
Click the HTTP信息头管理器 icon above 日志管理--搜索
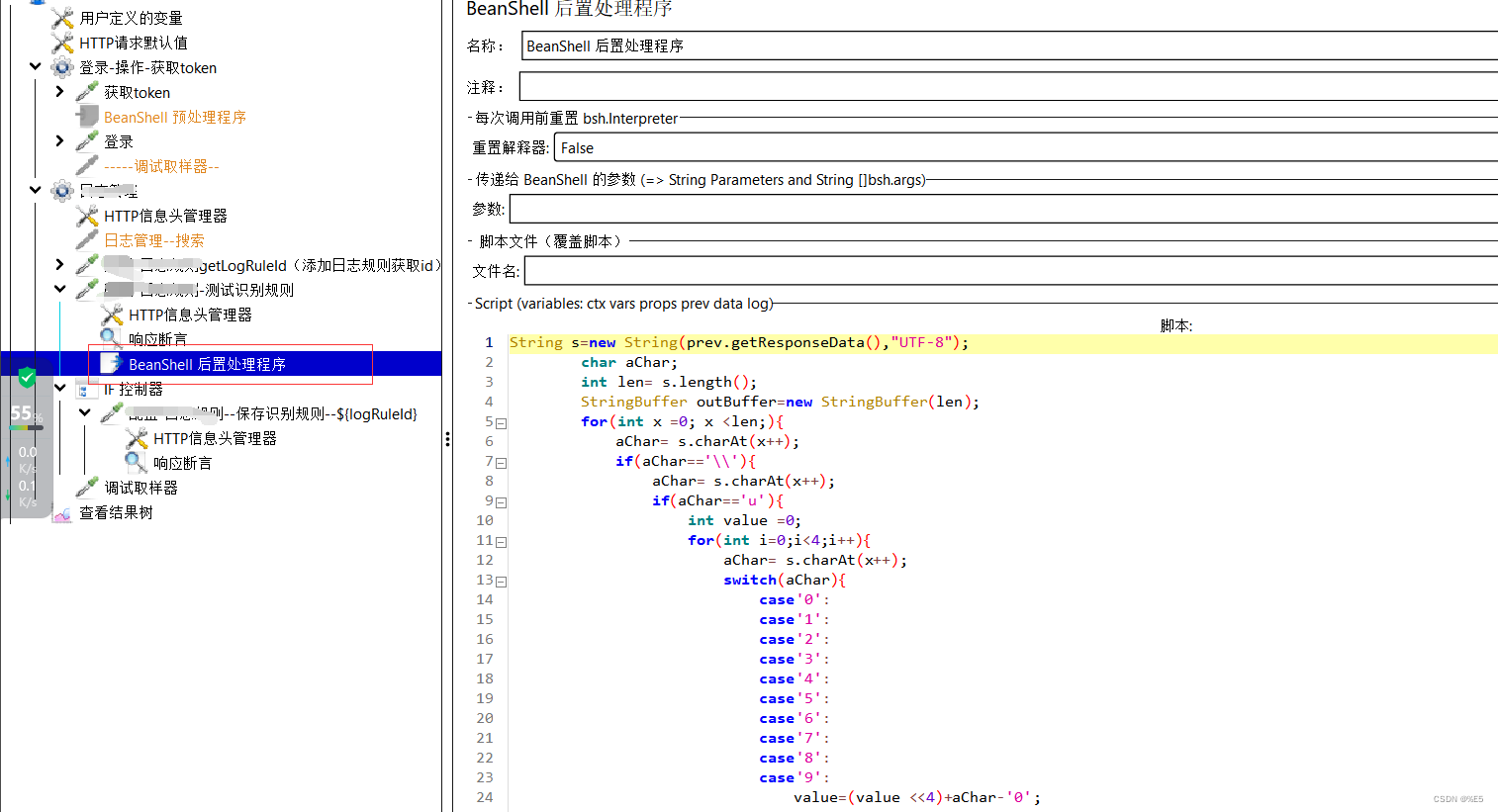[87, 216]
